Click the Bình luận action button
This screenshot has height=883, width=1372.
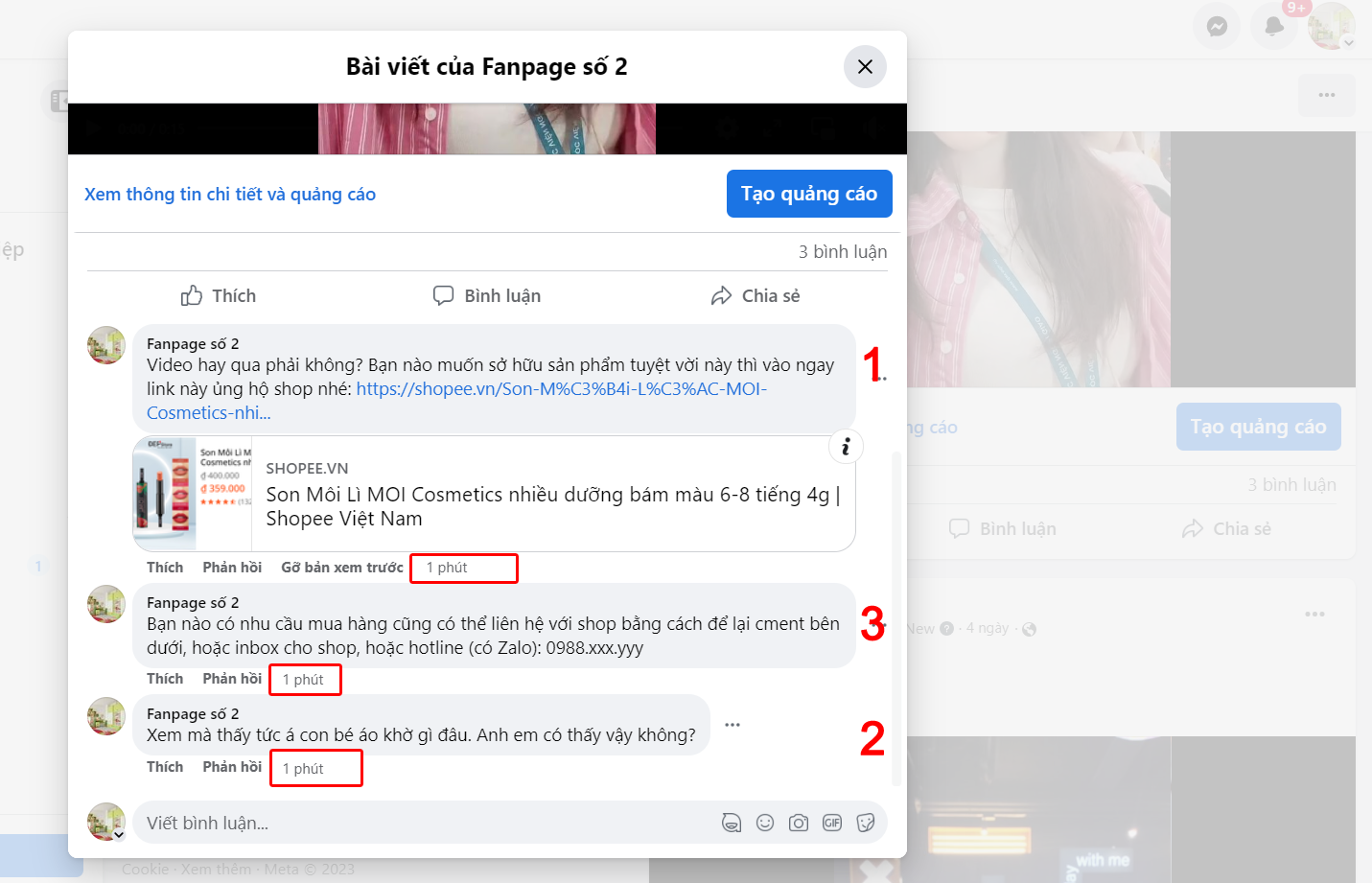click(487, 296)
